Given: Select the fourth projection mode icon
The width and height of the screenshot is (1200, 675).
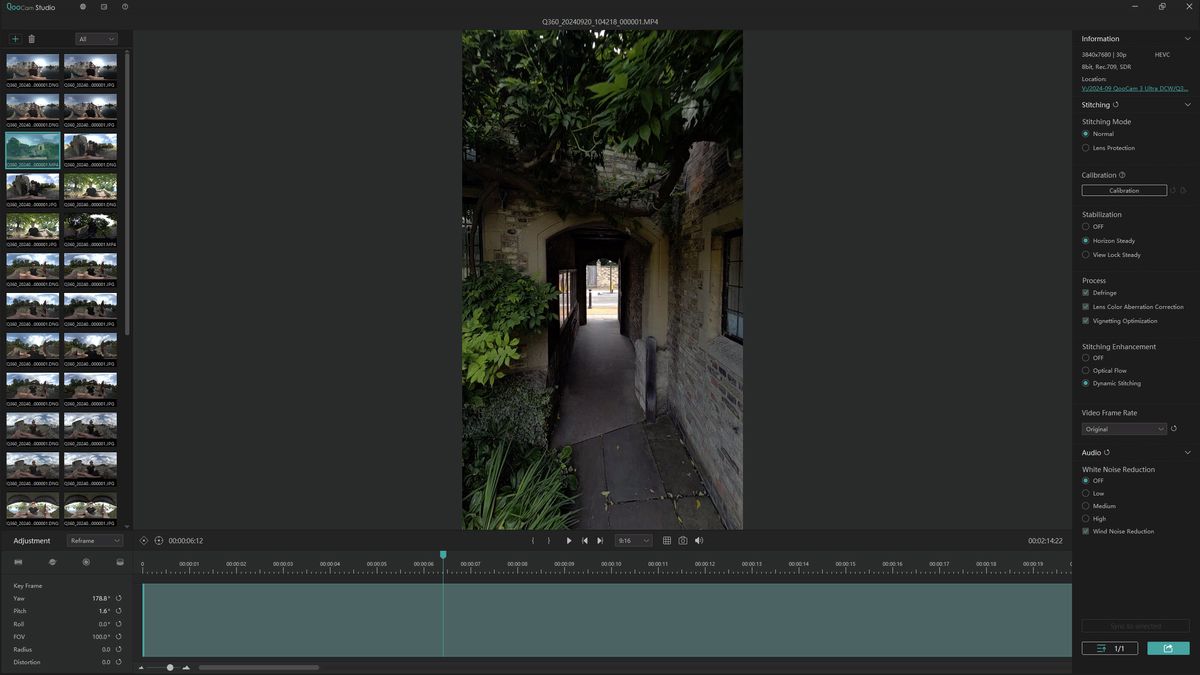Looking at the screenshot, I should [120, 562].
